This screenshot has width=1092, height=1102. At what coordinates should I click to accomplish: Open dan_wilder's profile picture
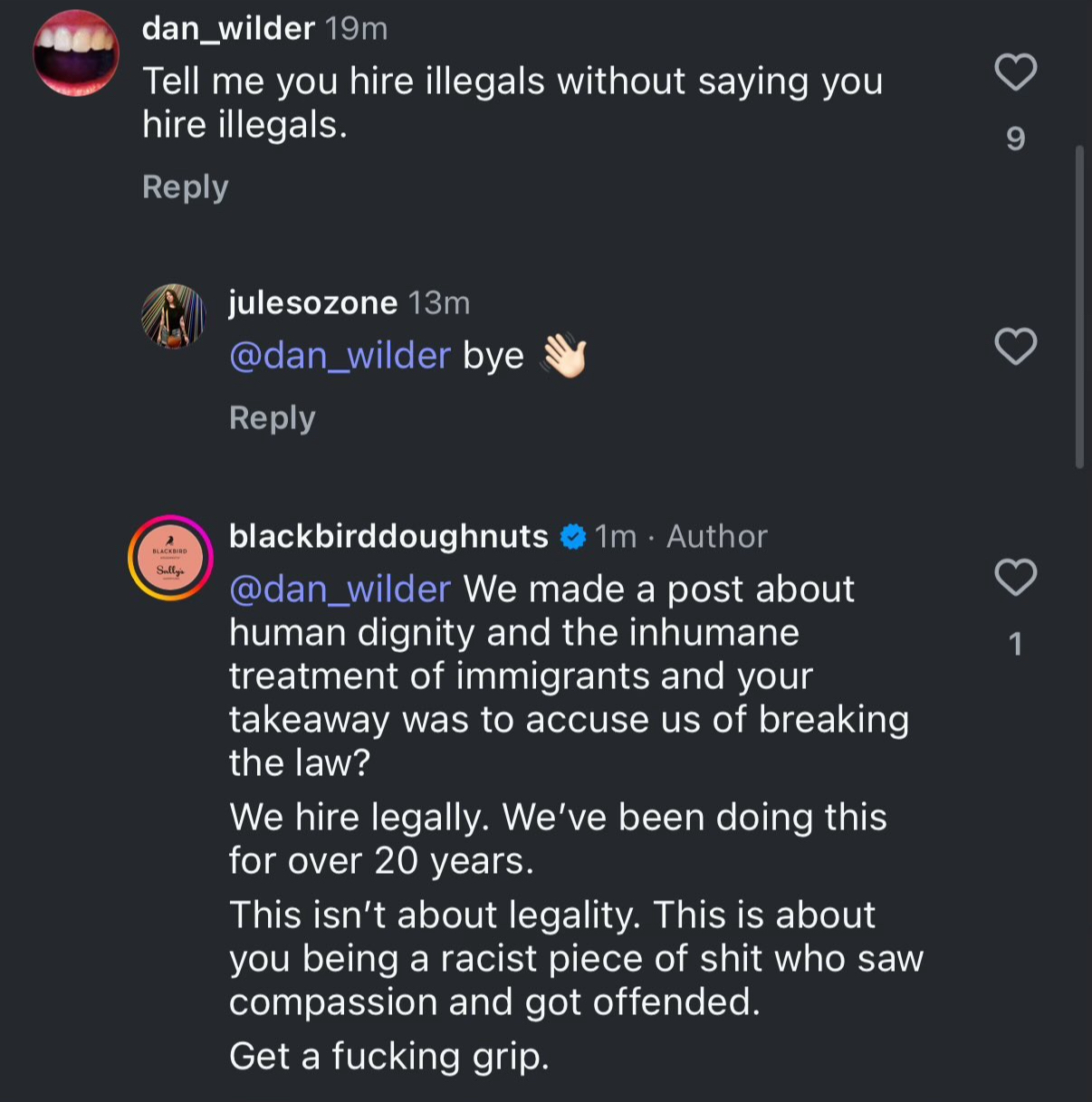tap(76, 53)
